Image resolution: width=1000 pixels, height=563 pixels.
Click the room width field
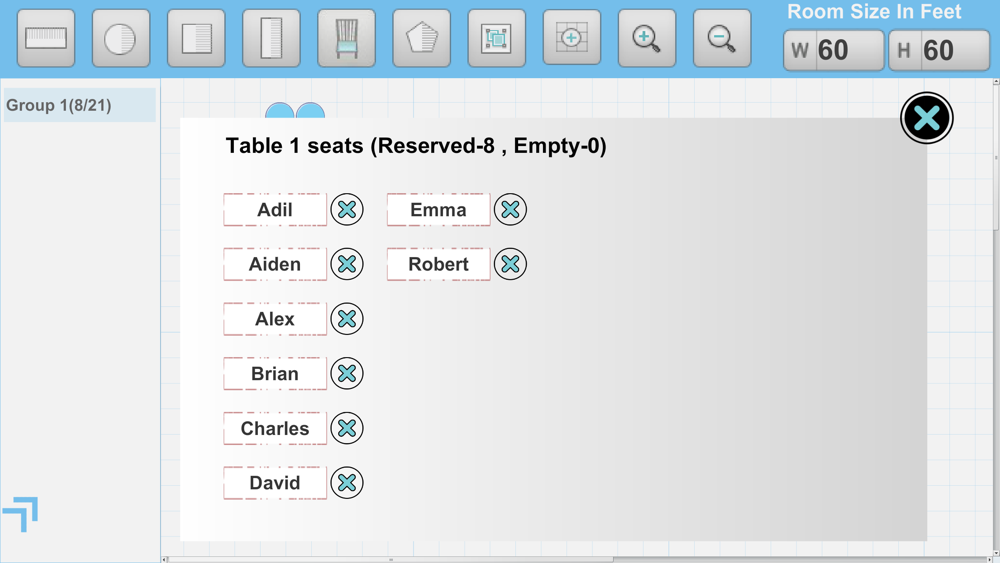tap(834, 50)
